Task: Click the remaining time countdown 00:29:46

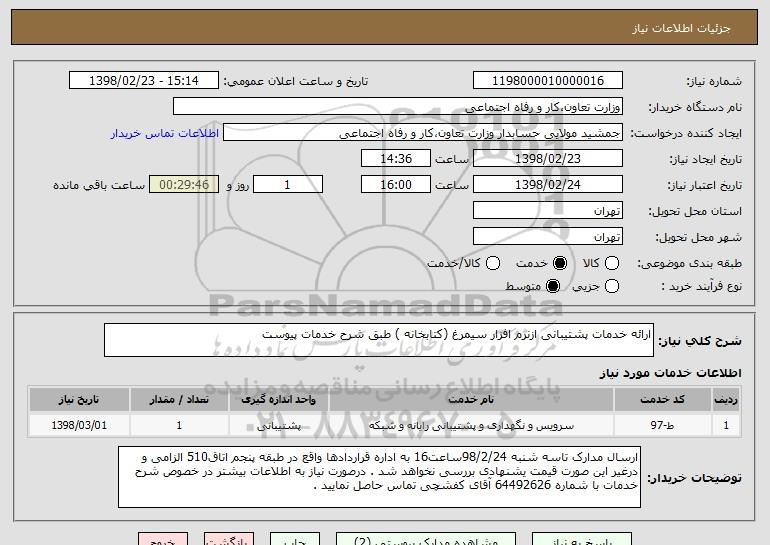Action: 184,185
